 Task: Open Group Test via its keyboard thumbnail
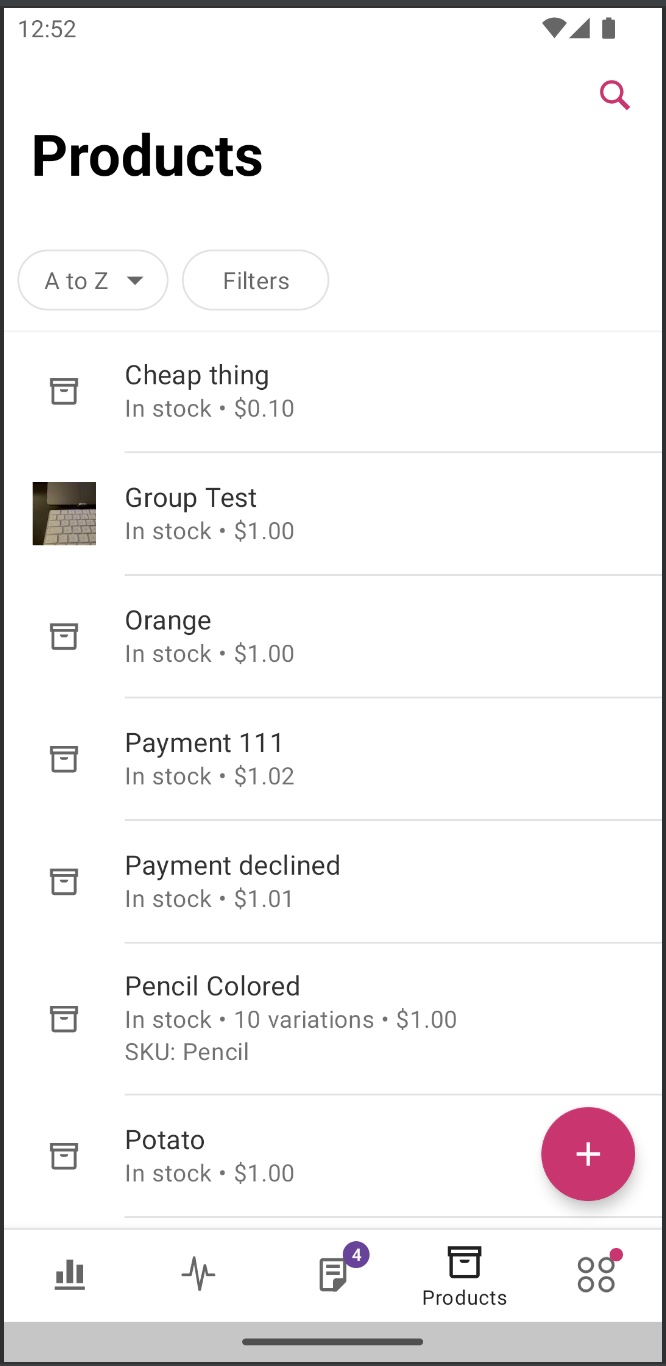point(64,513)
